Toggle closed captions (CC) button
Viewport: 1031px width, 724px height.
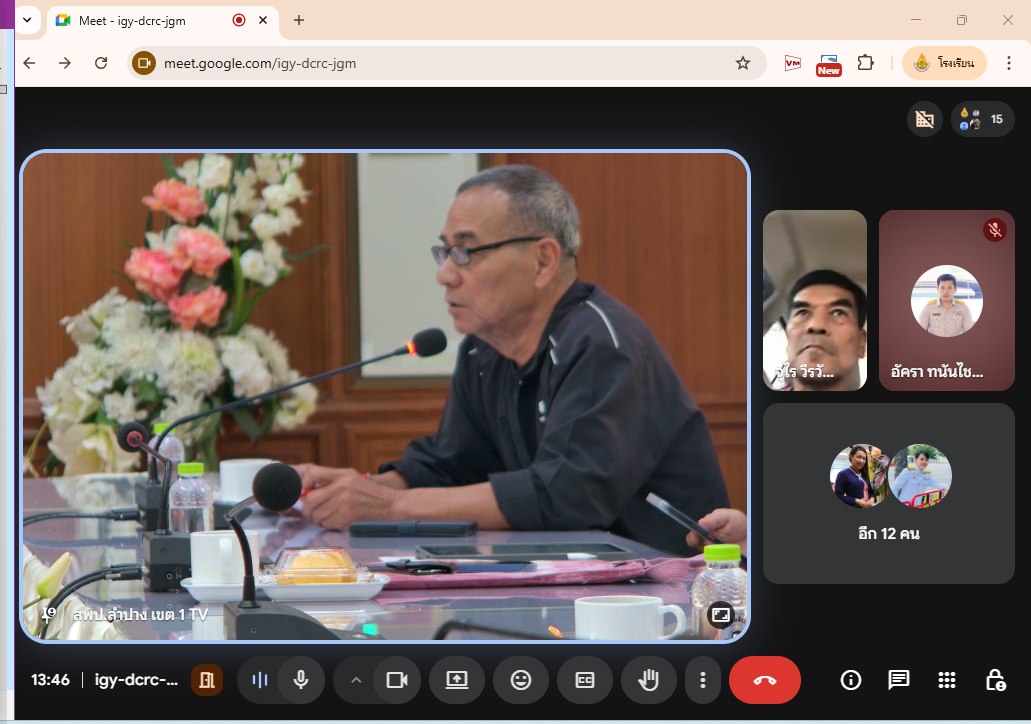(x=585, y=680)
